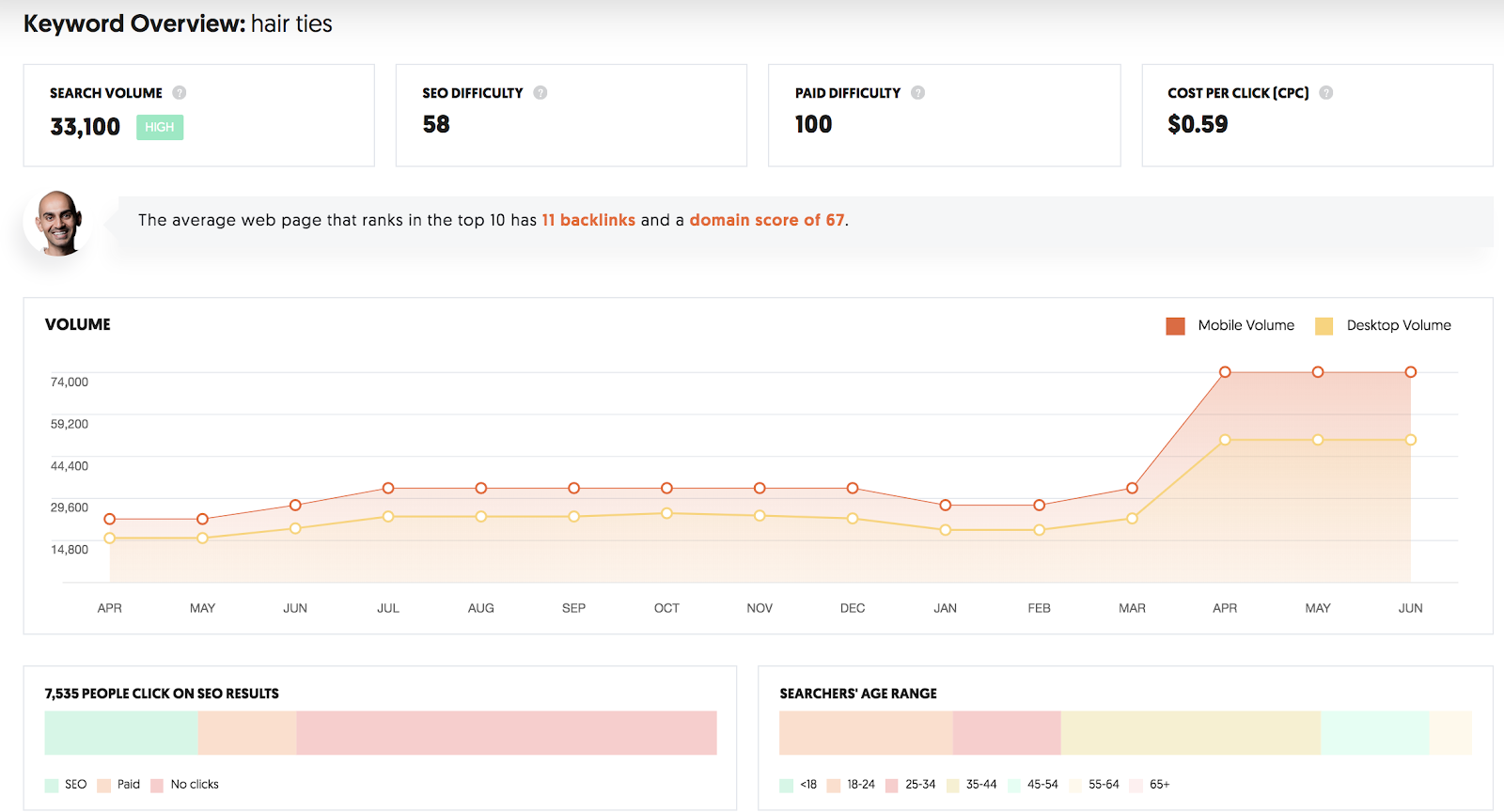Select the JUL mobile volume data point
This screenshot has width=1504, height=812.
[388, 489]
